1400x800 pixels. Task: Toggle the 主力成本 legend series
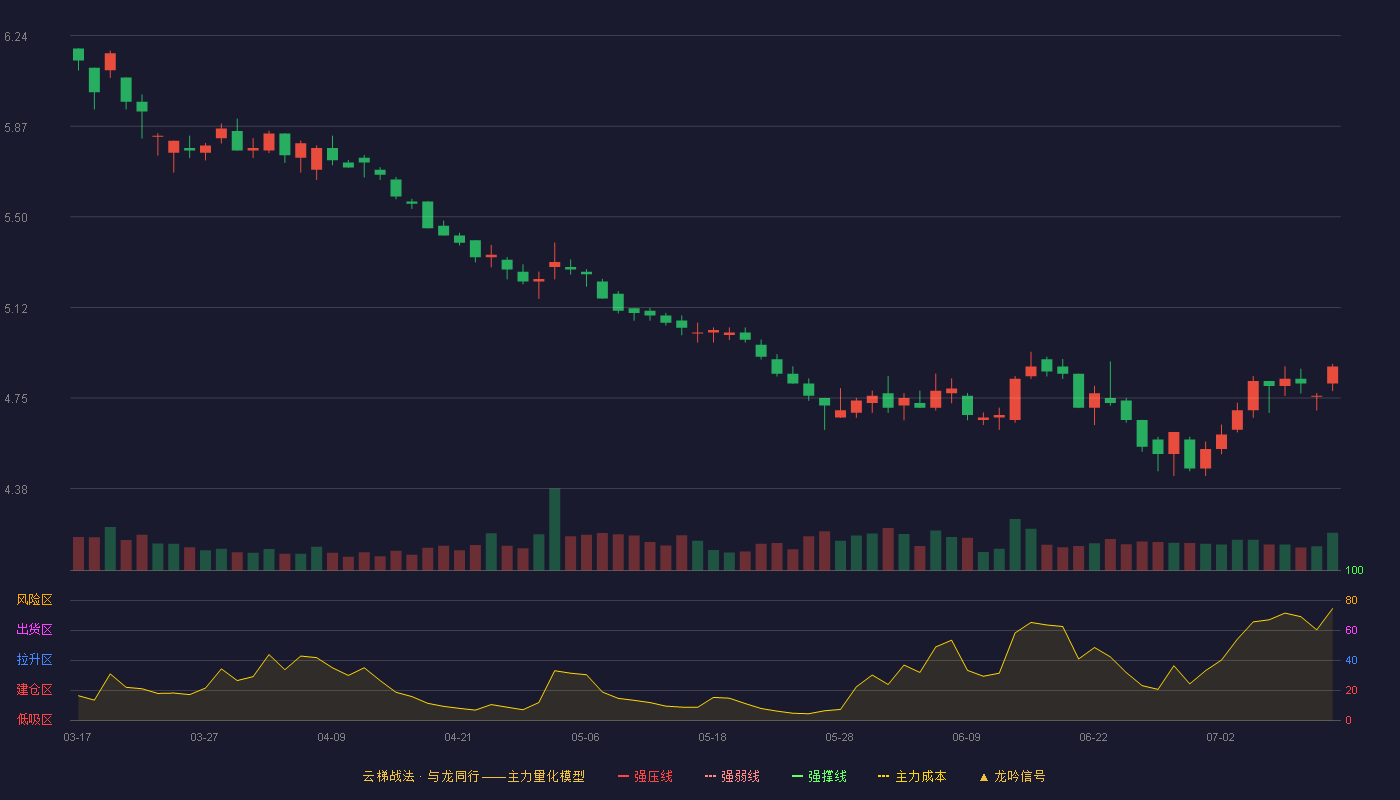coord(920,776)
